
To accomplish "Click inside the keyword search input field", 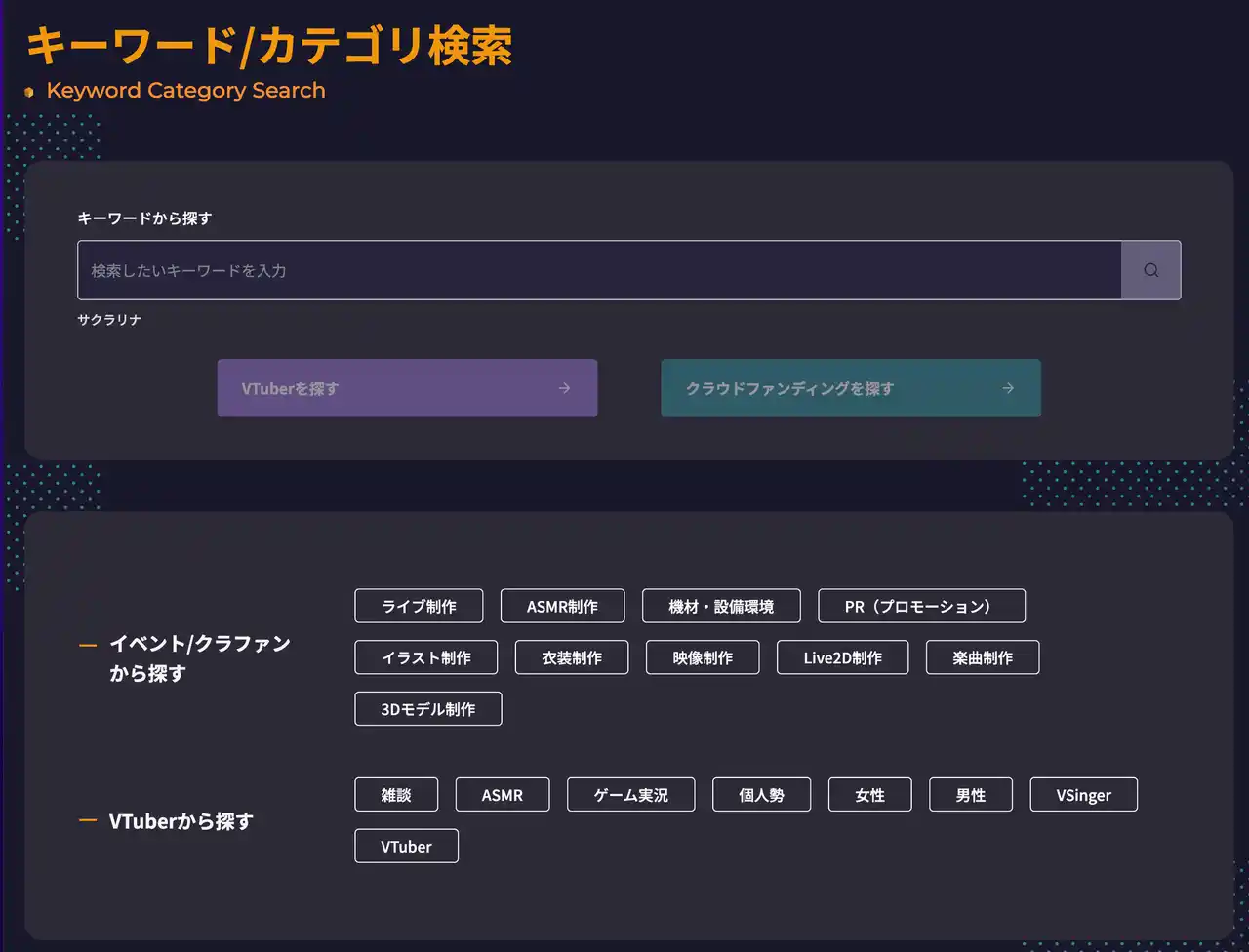I will [x=598, y=270].
